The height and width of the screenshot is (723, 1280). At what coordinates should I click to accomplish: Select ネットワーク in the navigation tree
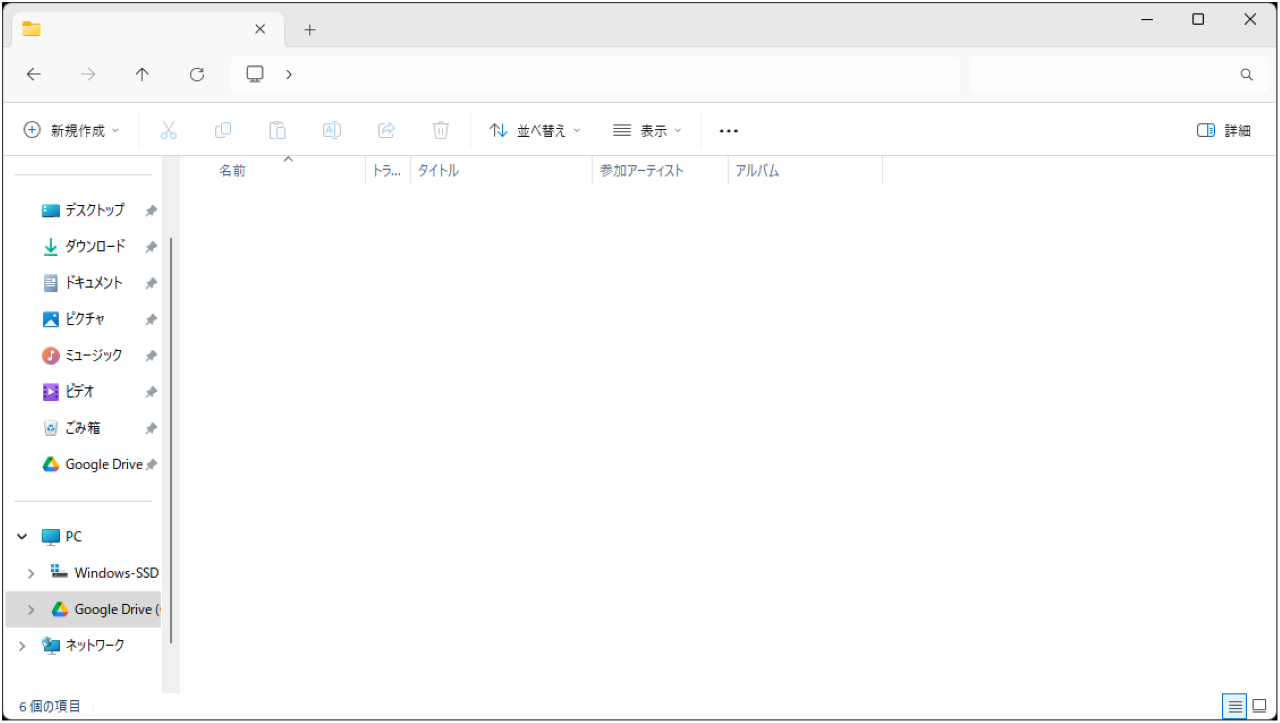point(83,646)
